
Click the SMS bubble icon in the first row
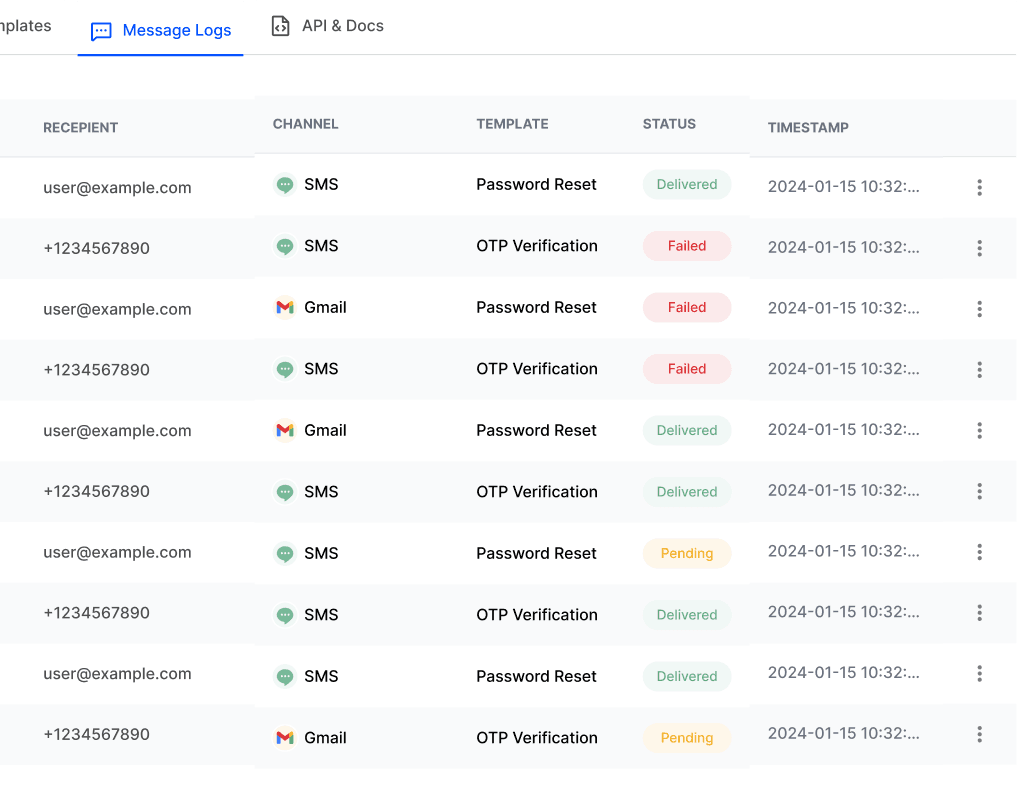[x=285, y=184]
